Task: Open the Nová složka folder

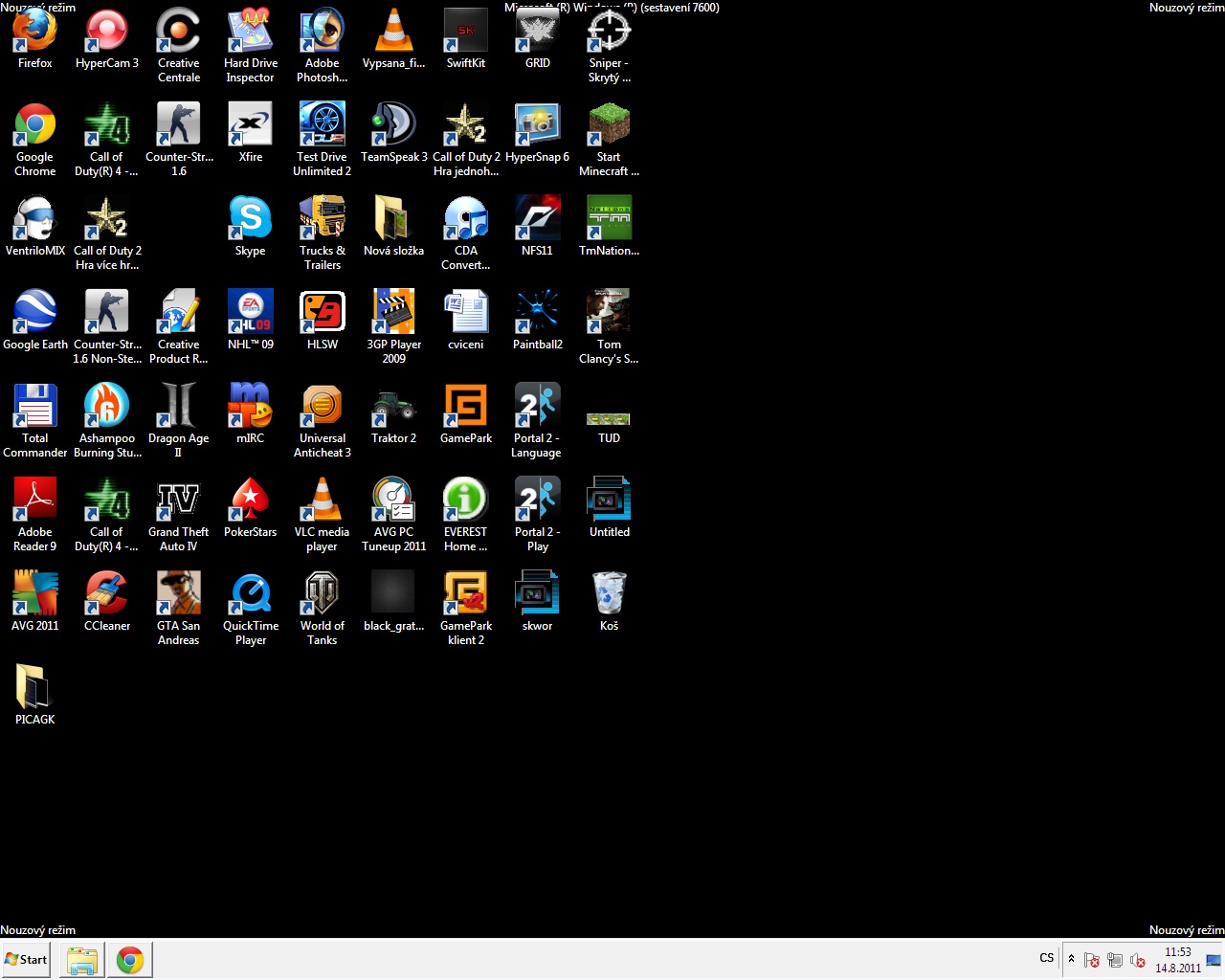Action: click(394, 227)
